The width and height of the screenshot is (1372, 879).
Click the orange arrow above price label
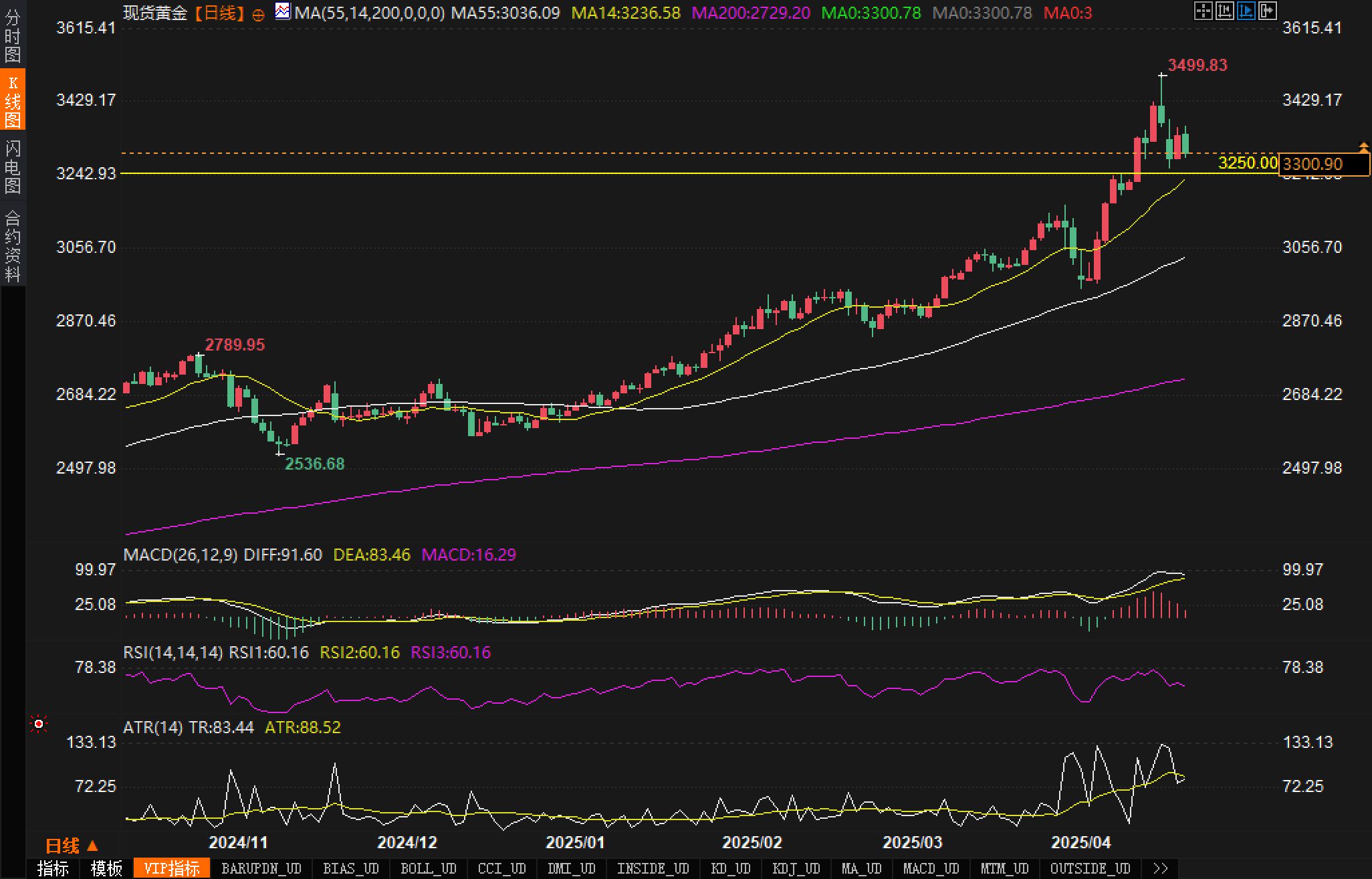(1363, 146)
